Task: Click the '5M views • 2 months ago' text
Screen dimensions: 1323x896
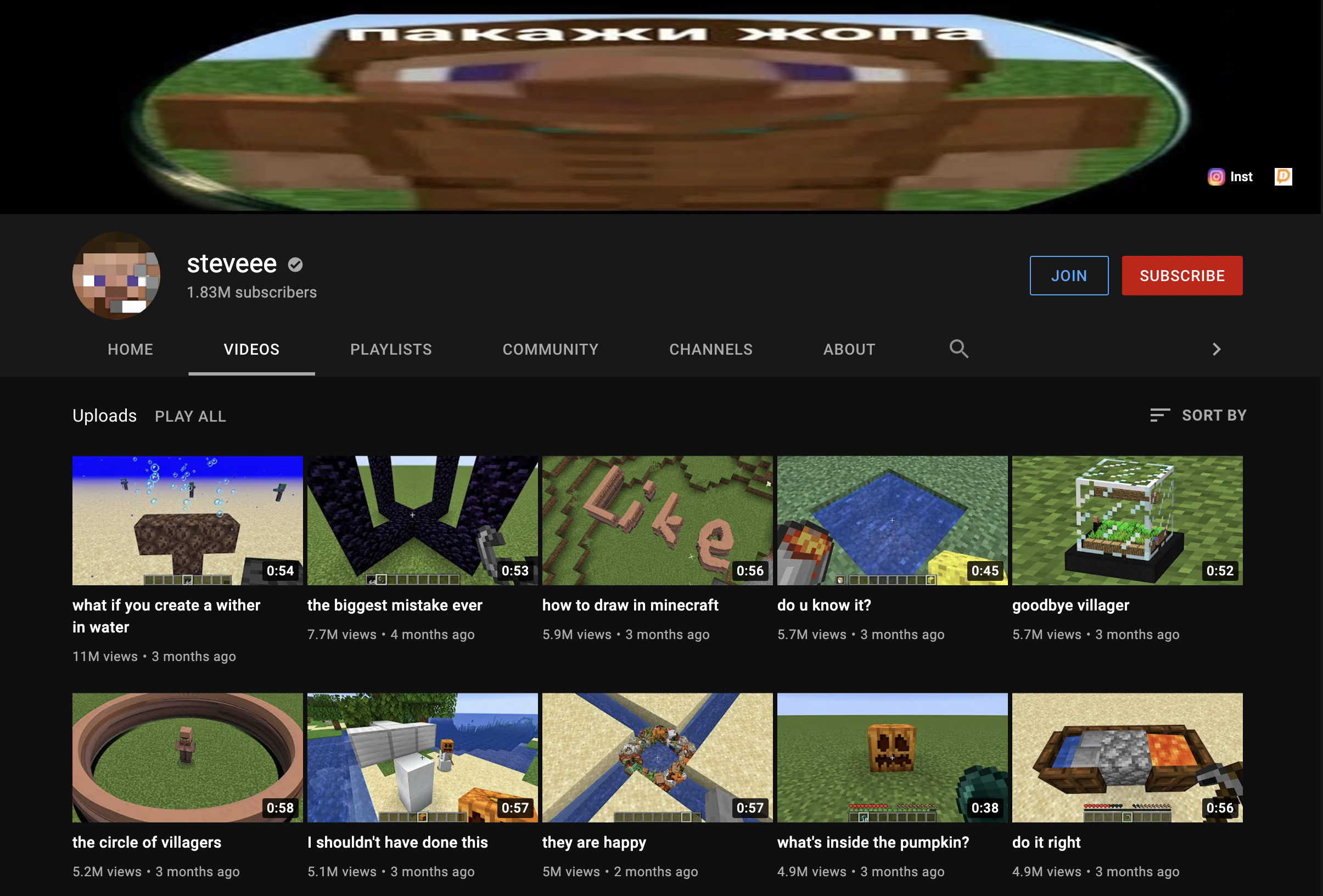Action: pos(620,872)
